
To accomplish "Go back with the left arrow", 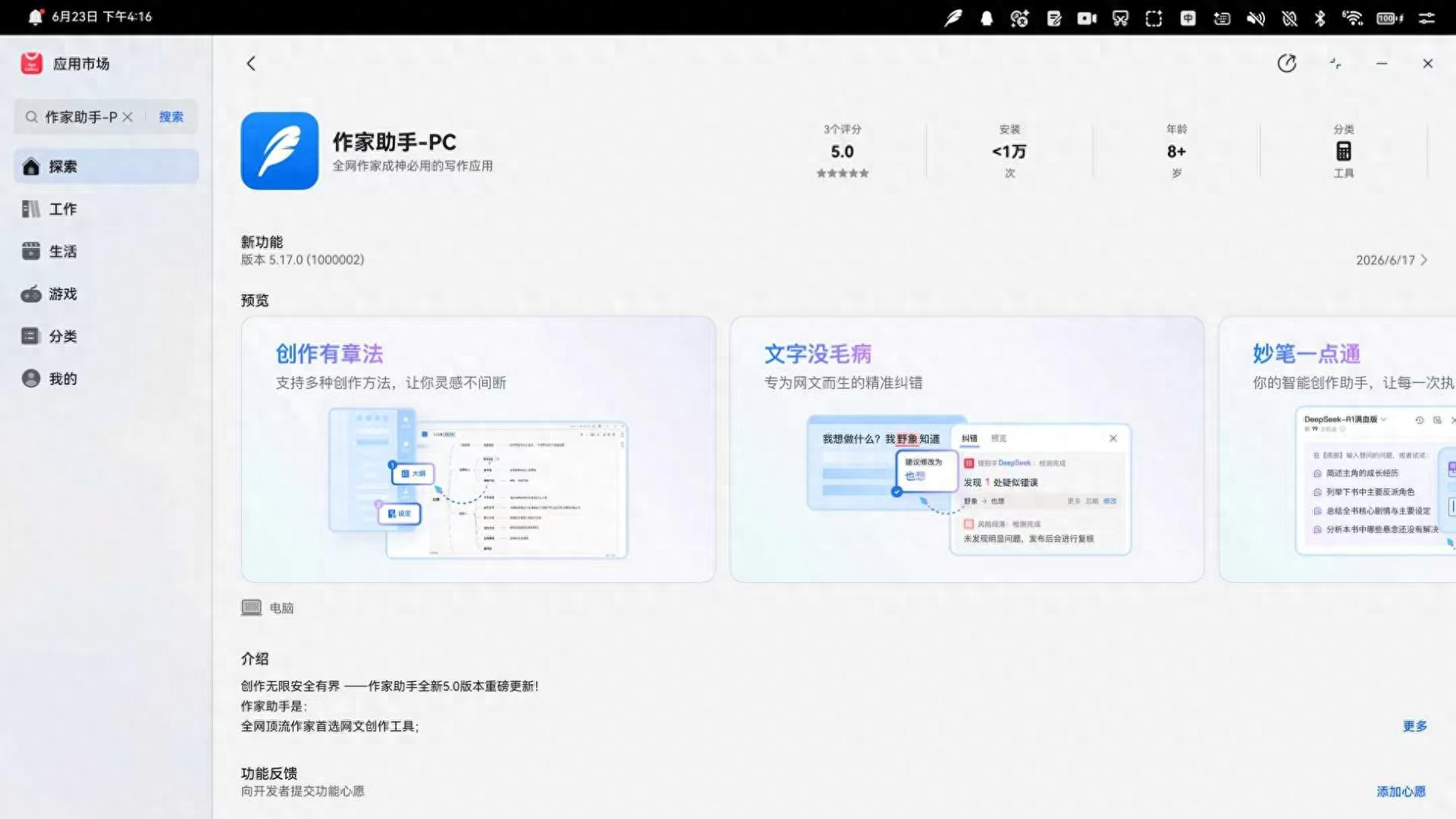I will [251, 64].
